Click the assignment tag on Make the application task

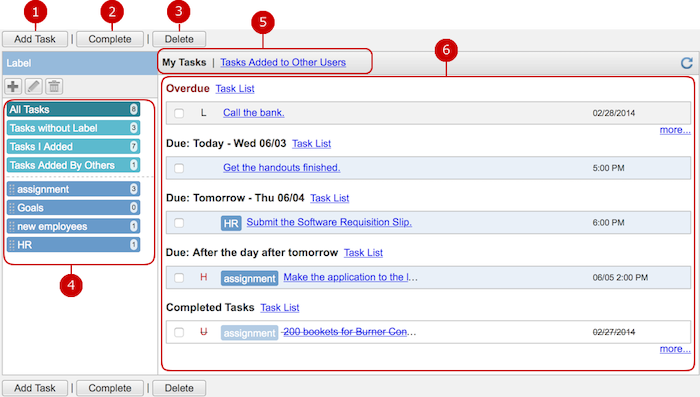pos(249,278)
